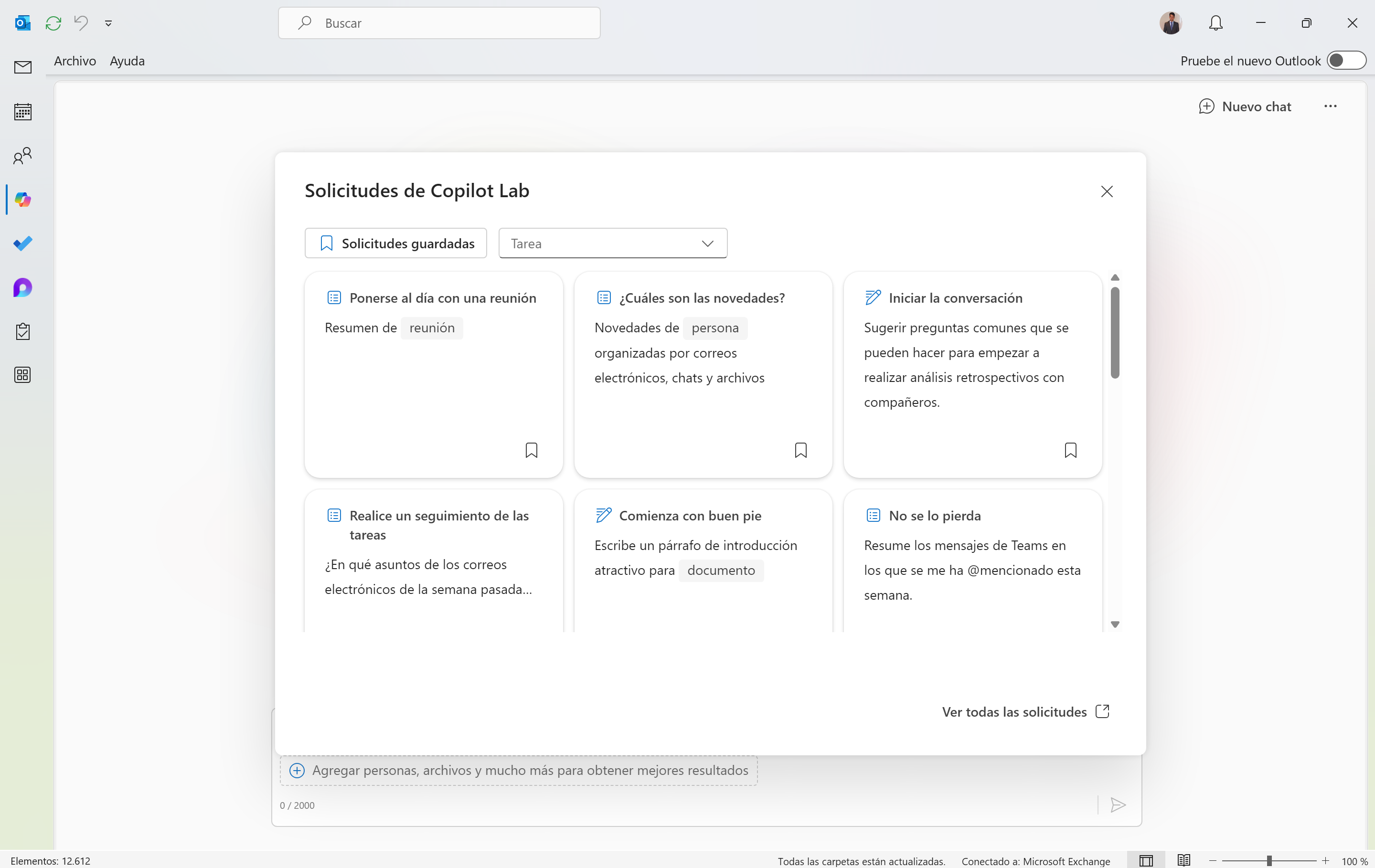Image resolution: width=1375 pixels, height=868 pixels.
Task: Click list icon on No se lo pierda card
Action: [873, 515]
